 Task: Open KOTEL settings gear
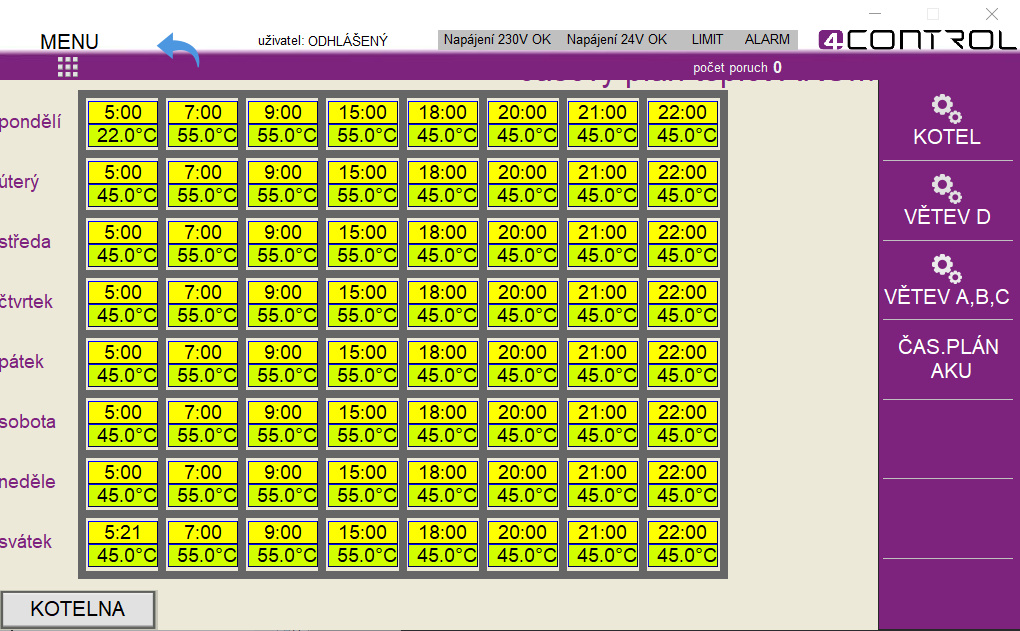[x=946, y=109]
